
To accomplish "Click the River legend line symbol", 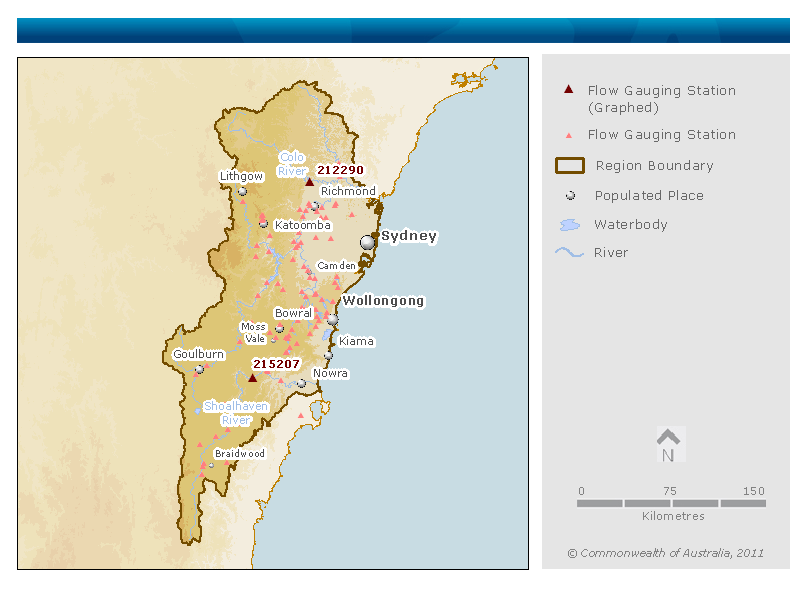I will pyautogui.click(x=568, y=253).
